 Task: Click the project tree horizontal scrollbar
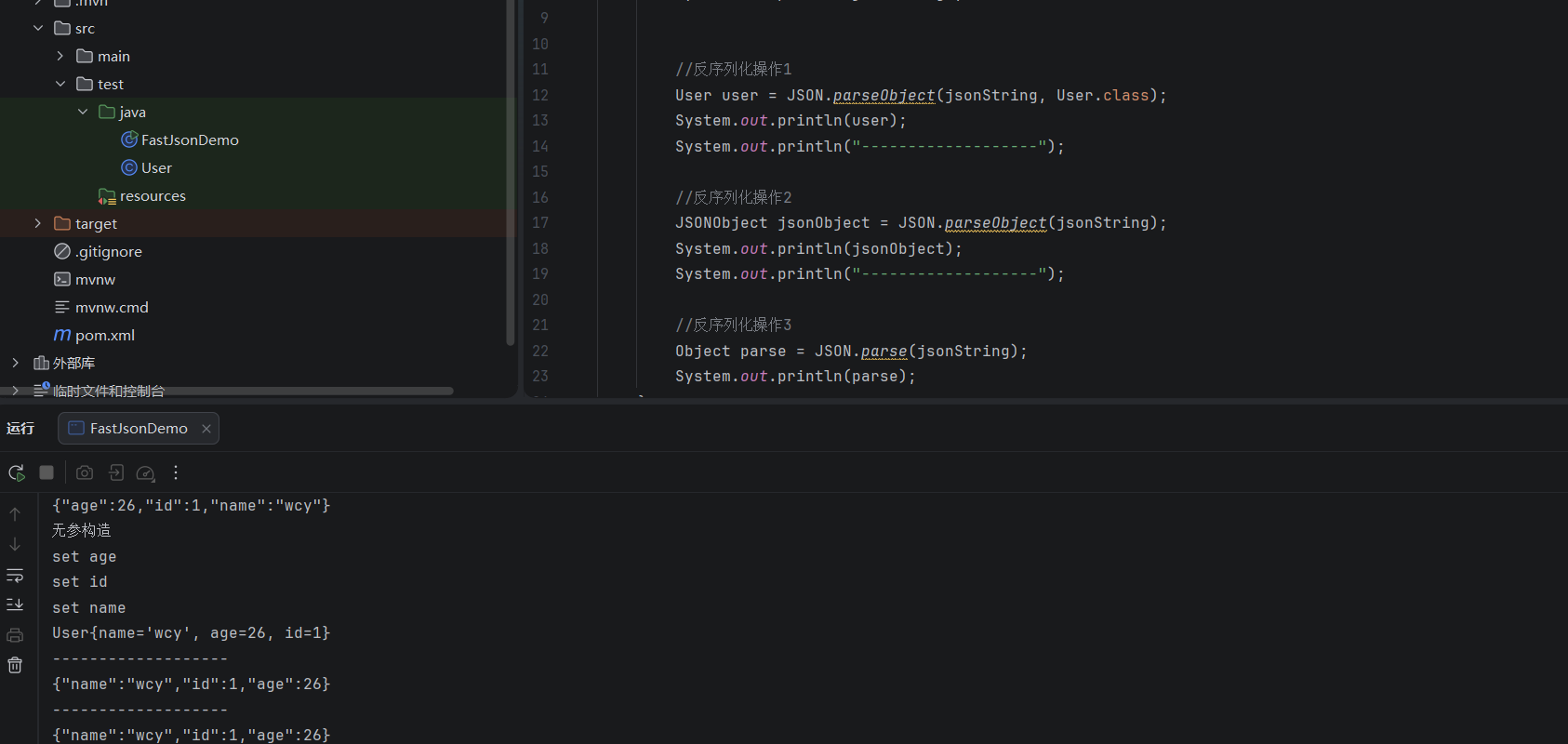[x=227, y=392]
